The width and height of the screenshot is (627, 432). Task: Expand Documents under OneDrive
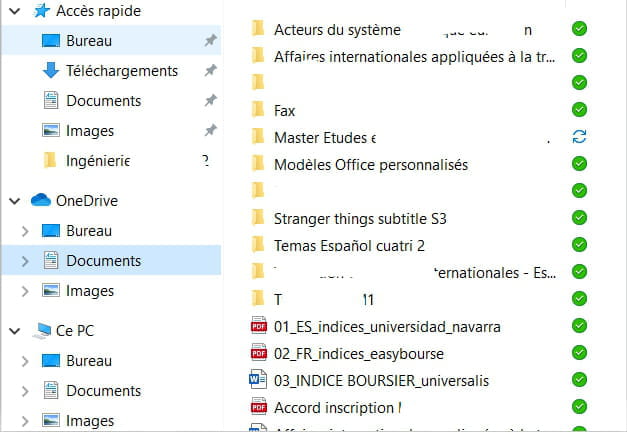pyautogui.click(x=25, y=261)
